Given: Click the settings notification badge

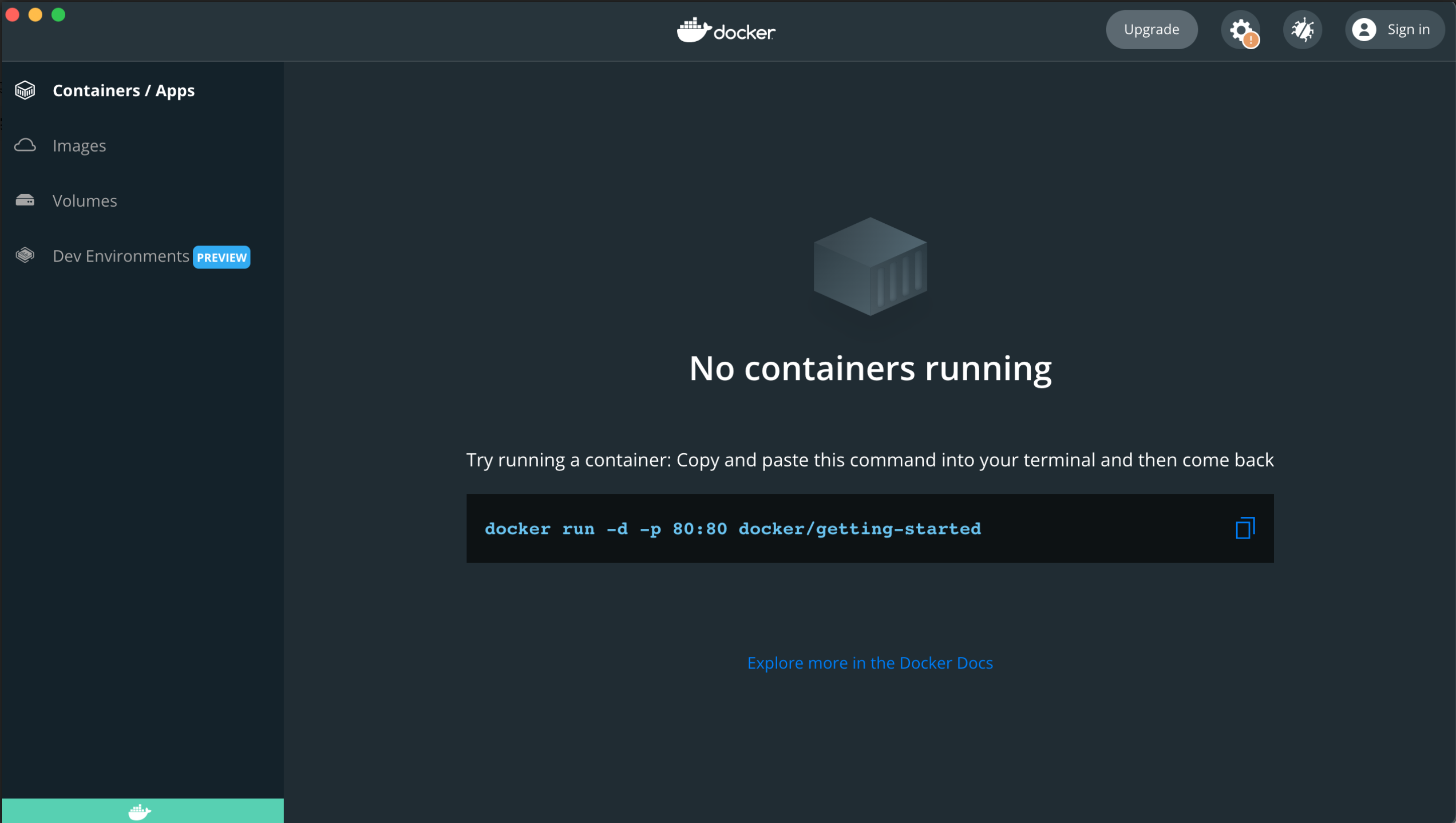Looking at the screenshot, I should [1251, 40].
